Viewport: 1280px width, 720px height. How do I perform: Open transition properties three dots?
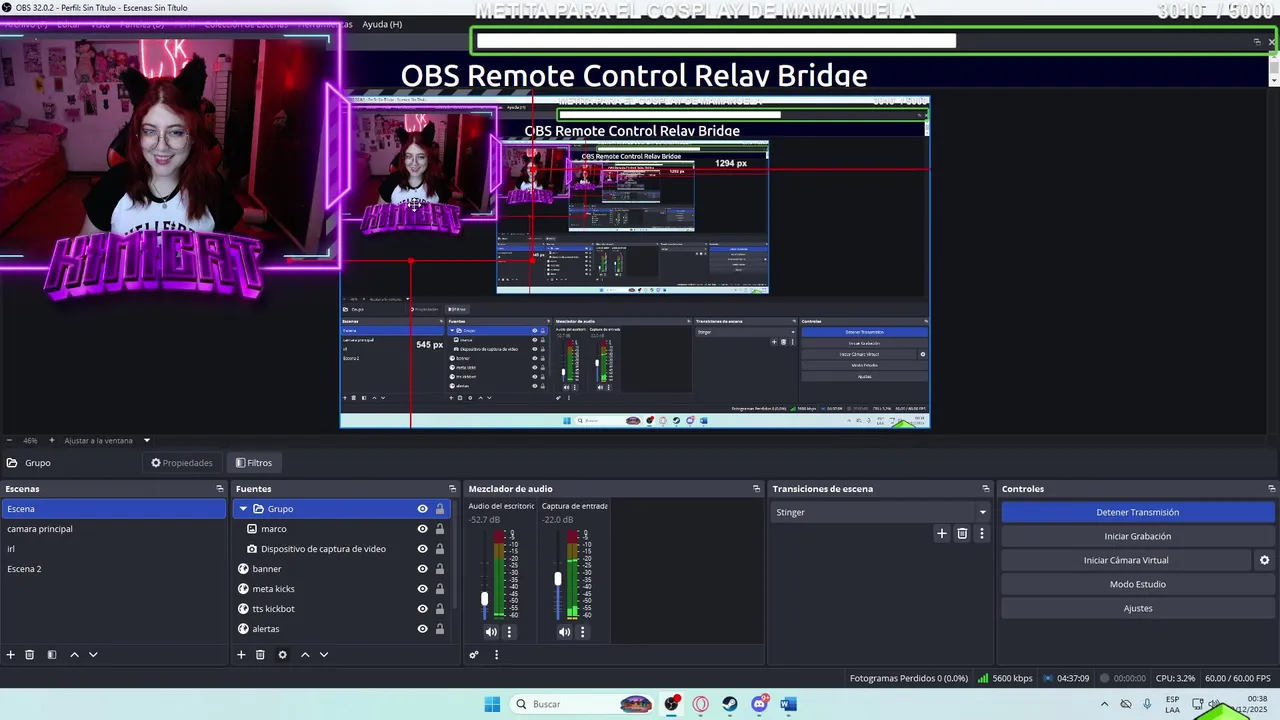coord(982,534)
